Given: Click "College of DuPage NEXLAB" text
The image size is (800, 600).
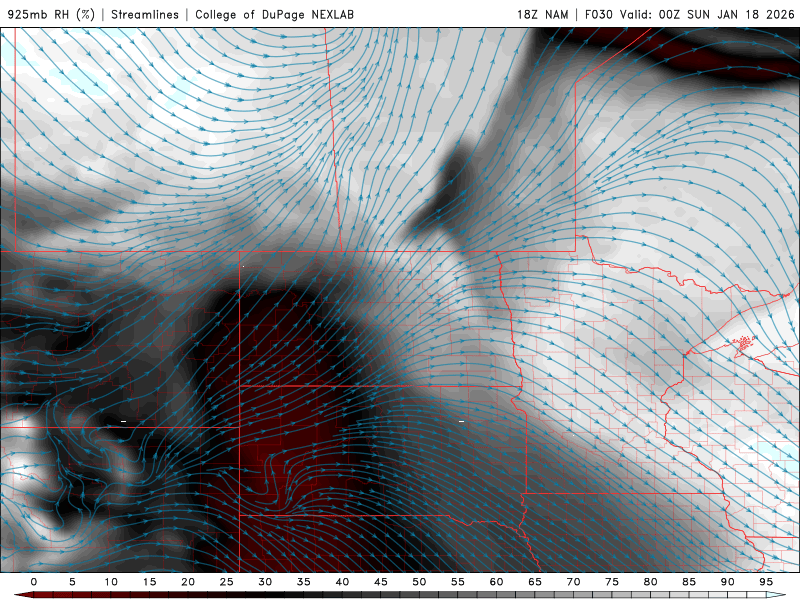Looking at the screenshot, I should coord(274,14).
